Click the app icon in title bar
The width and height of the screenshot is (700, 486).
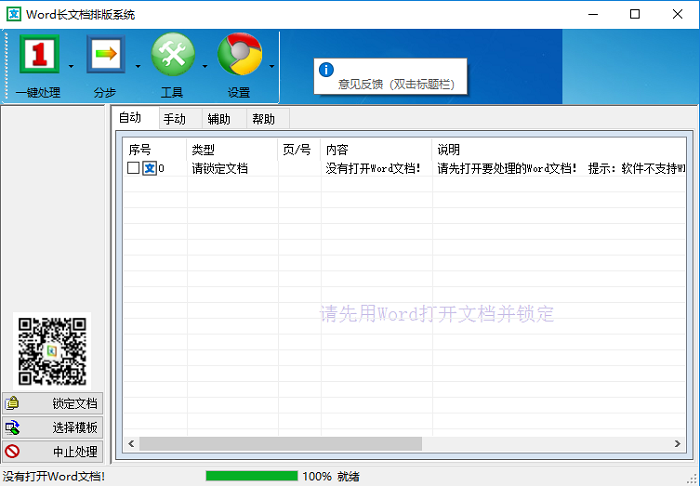point(14,14)
